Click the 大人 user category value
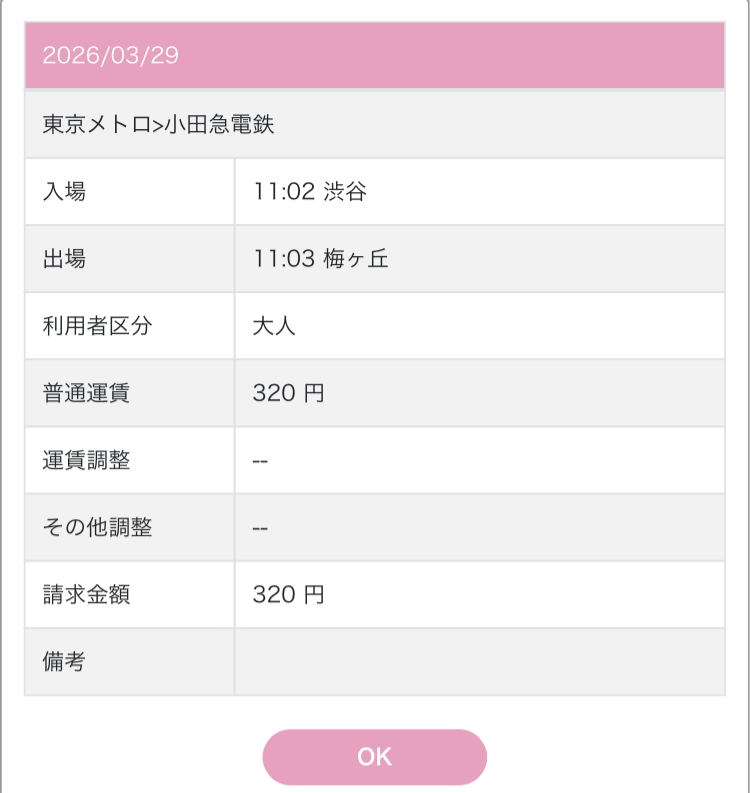750x793 pixels. coord(274,325)
